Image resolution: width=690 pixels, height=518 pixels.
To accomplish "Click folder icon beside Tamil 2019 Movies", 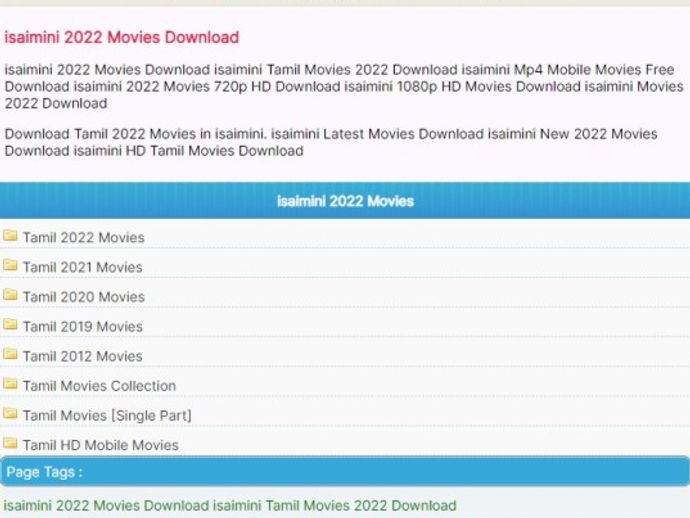I will (10, 325).
